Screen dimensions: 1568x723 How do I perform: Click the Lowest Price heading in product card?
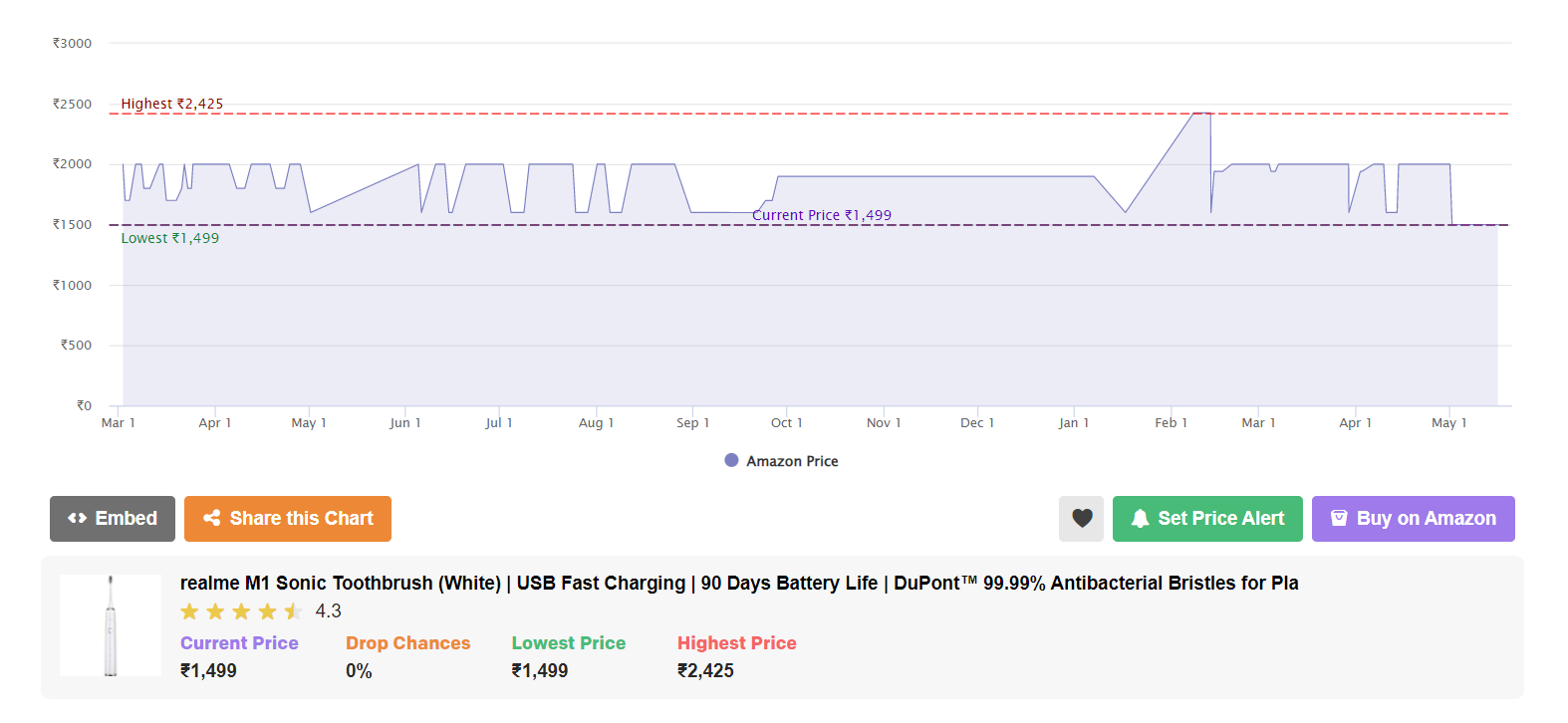(x=568, y=643)
